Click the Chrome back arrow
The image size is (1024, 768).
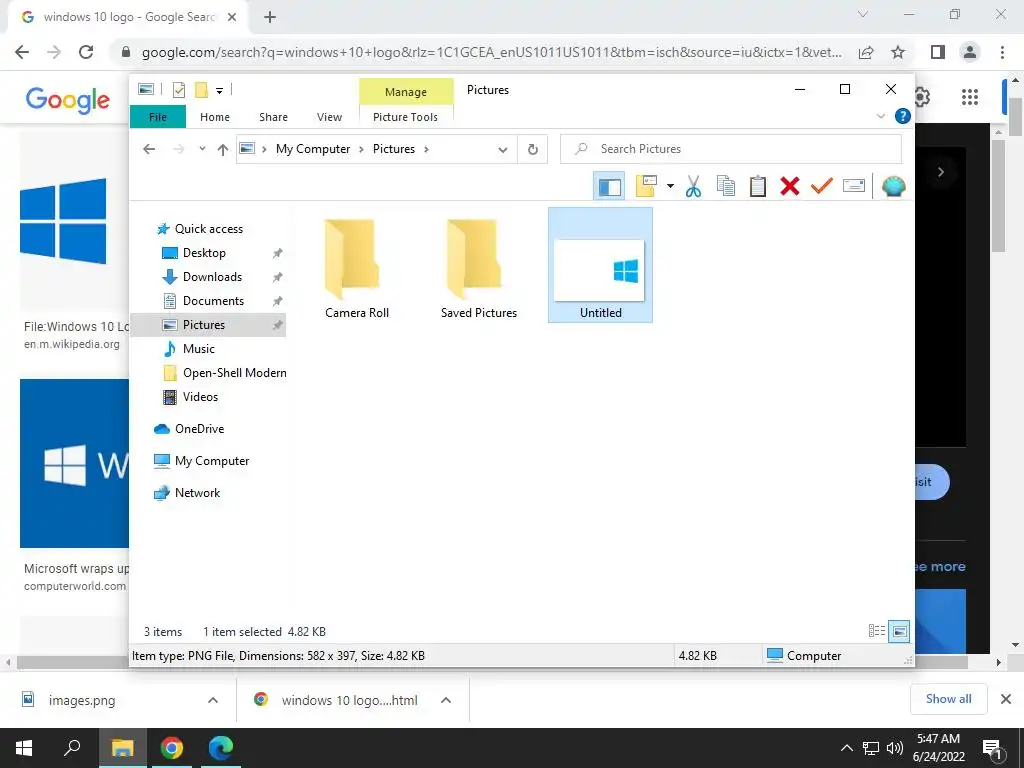pos(22,52)
